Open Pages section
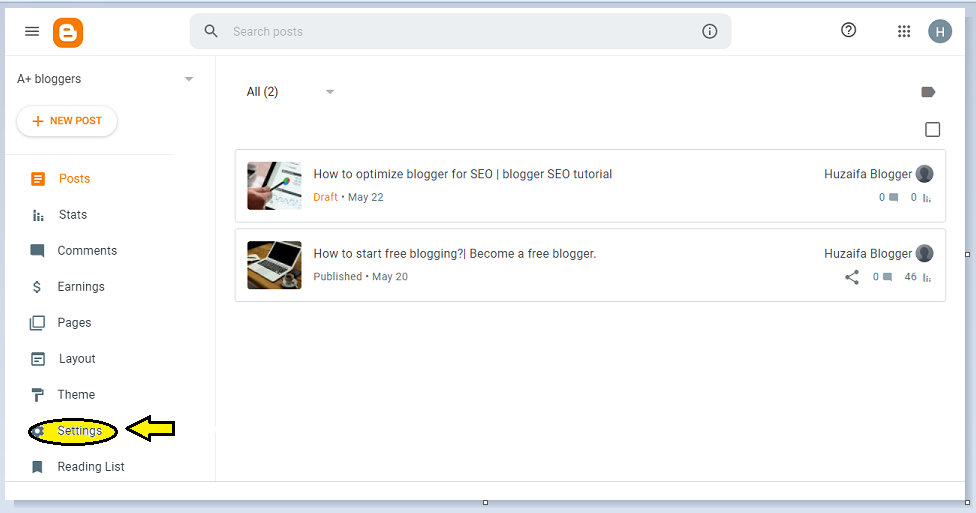The height and width of the screenshot is (513, 976). (74, 322)
